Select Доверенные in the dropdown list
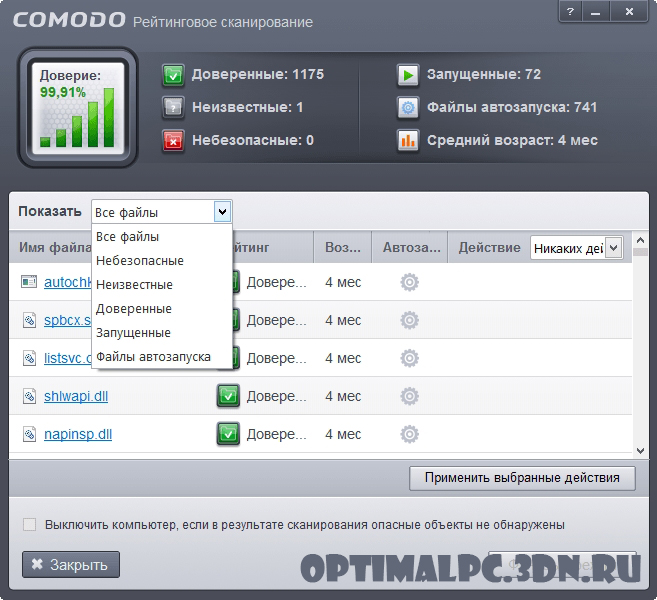657x600 pixels. point(162,309)
